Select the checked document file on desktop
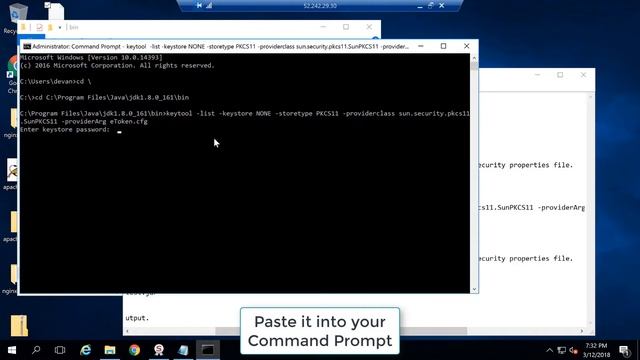The height and width of the screenshot is (360, 640). pos(55,11)
